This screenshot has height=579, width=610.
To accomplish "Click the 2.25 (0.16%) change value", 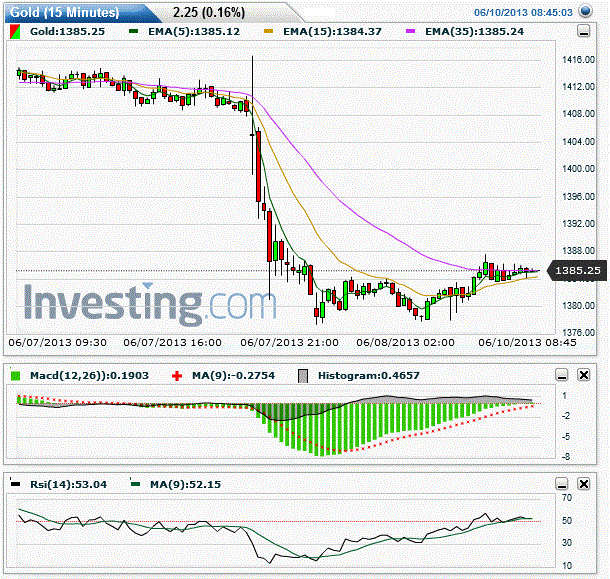I will coord(209,12).
